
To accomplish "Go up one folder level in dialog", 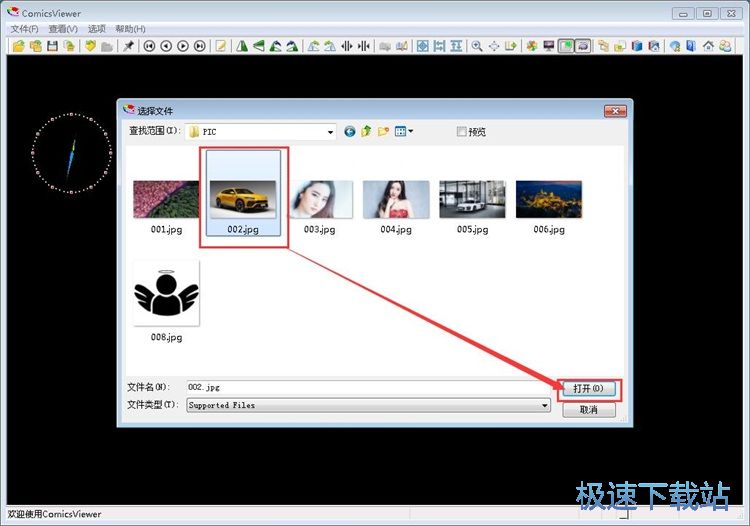I will 366,131.
